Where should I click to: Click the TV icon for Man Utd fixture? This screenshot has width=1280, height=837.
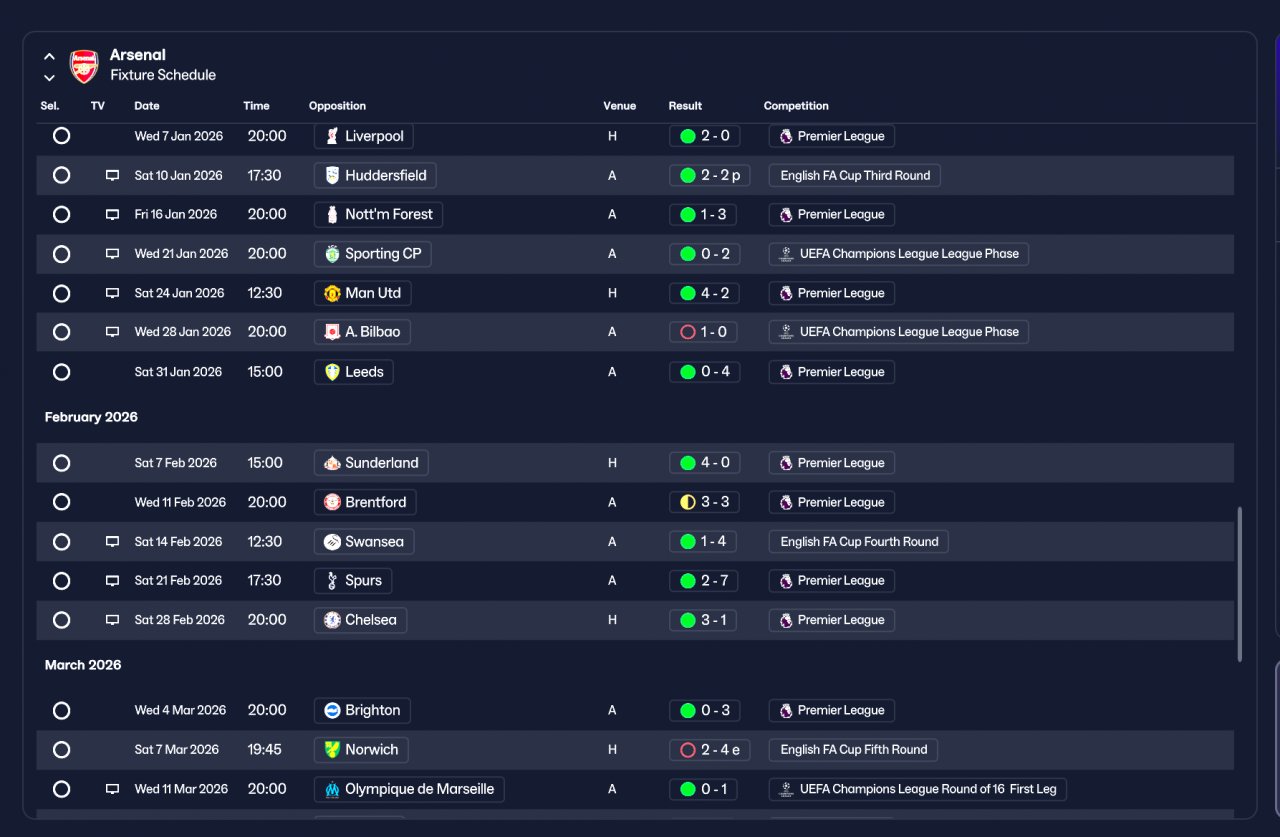[112, 293]
